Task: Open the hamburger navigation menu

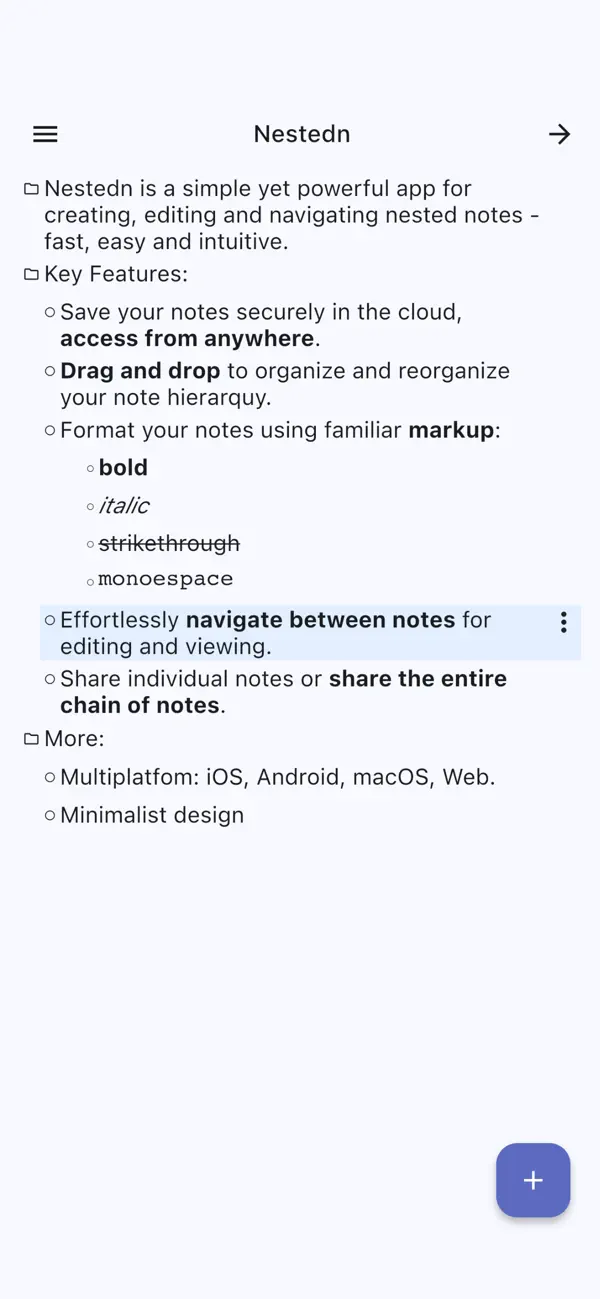Action: 44,133
